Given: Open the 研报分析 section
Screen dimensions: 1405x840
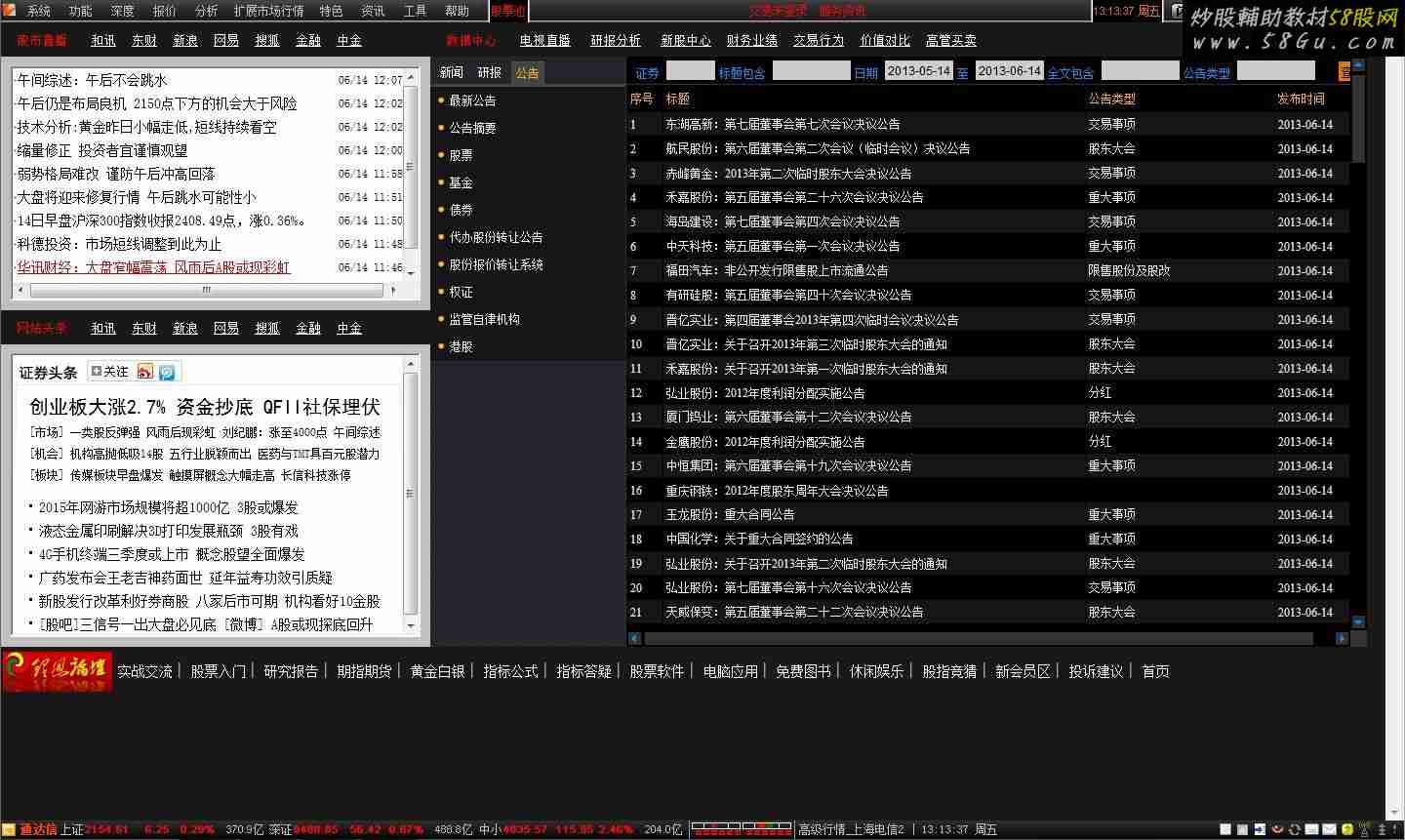Looking at the screenshot, I should coord(616,41).
